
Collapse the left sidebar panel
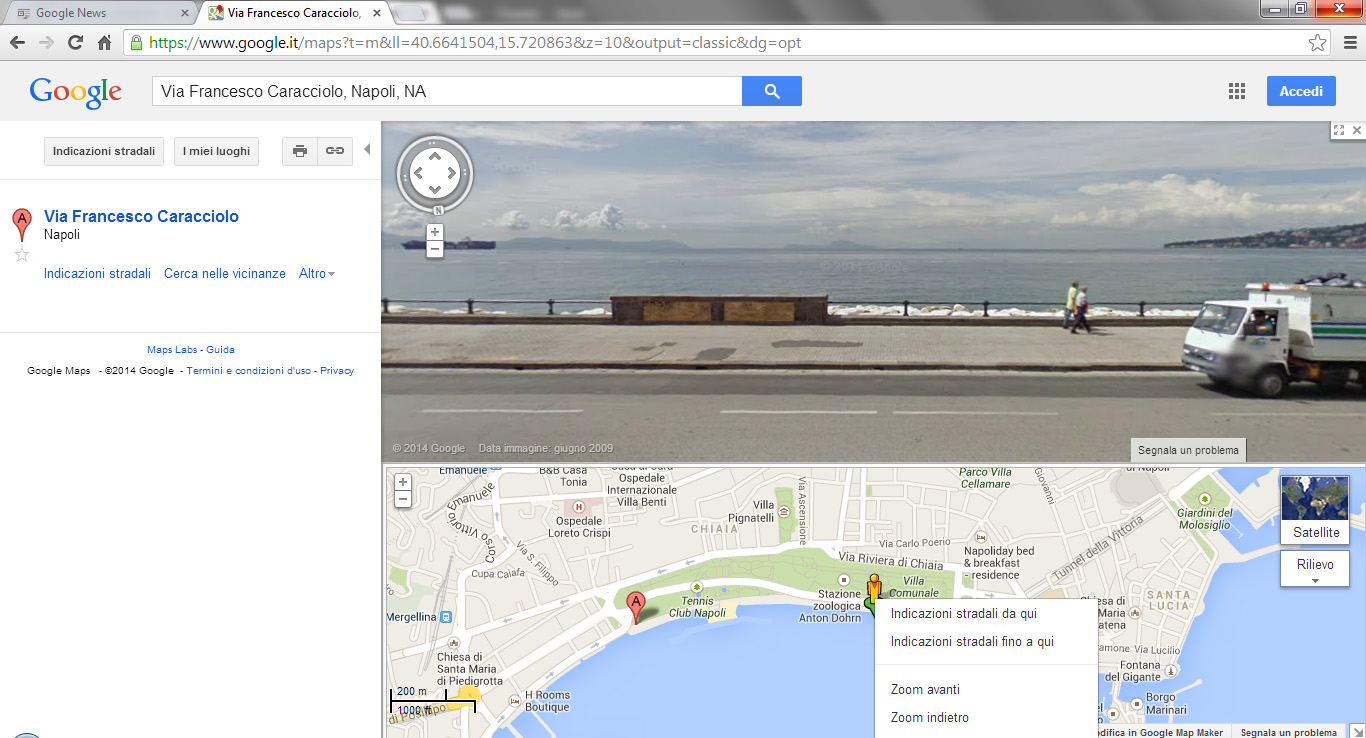[367, 150]
